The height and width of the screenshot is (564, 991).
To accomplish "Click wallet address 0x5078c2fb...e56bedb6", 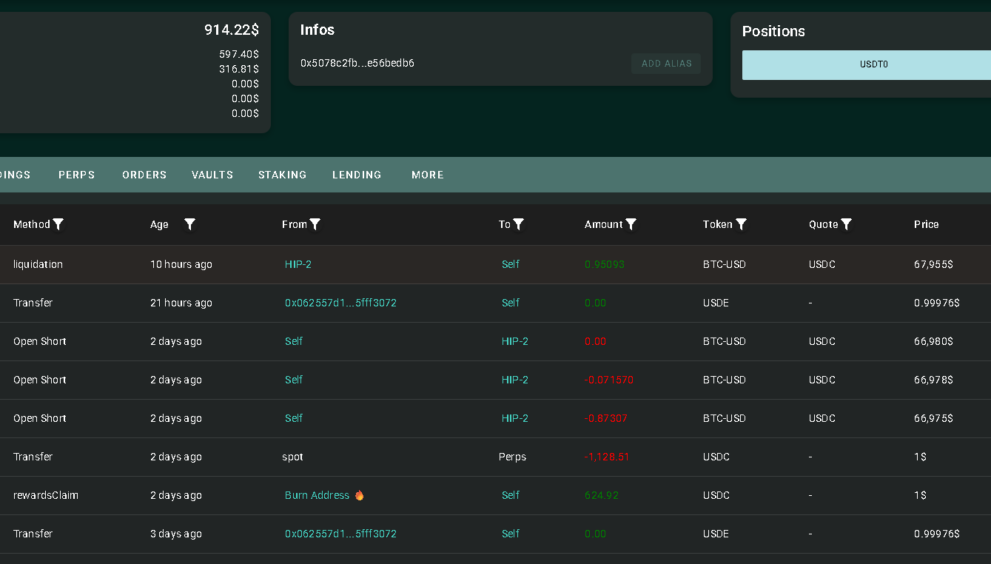I will pos(357,64).
